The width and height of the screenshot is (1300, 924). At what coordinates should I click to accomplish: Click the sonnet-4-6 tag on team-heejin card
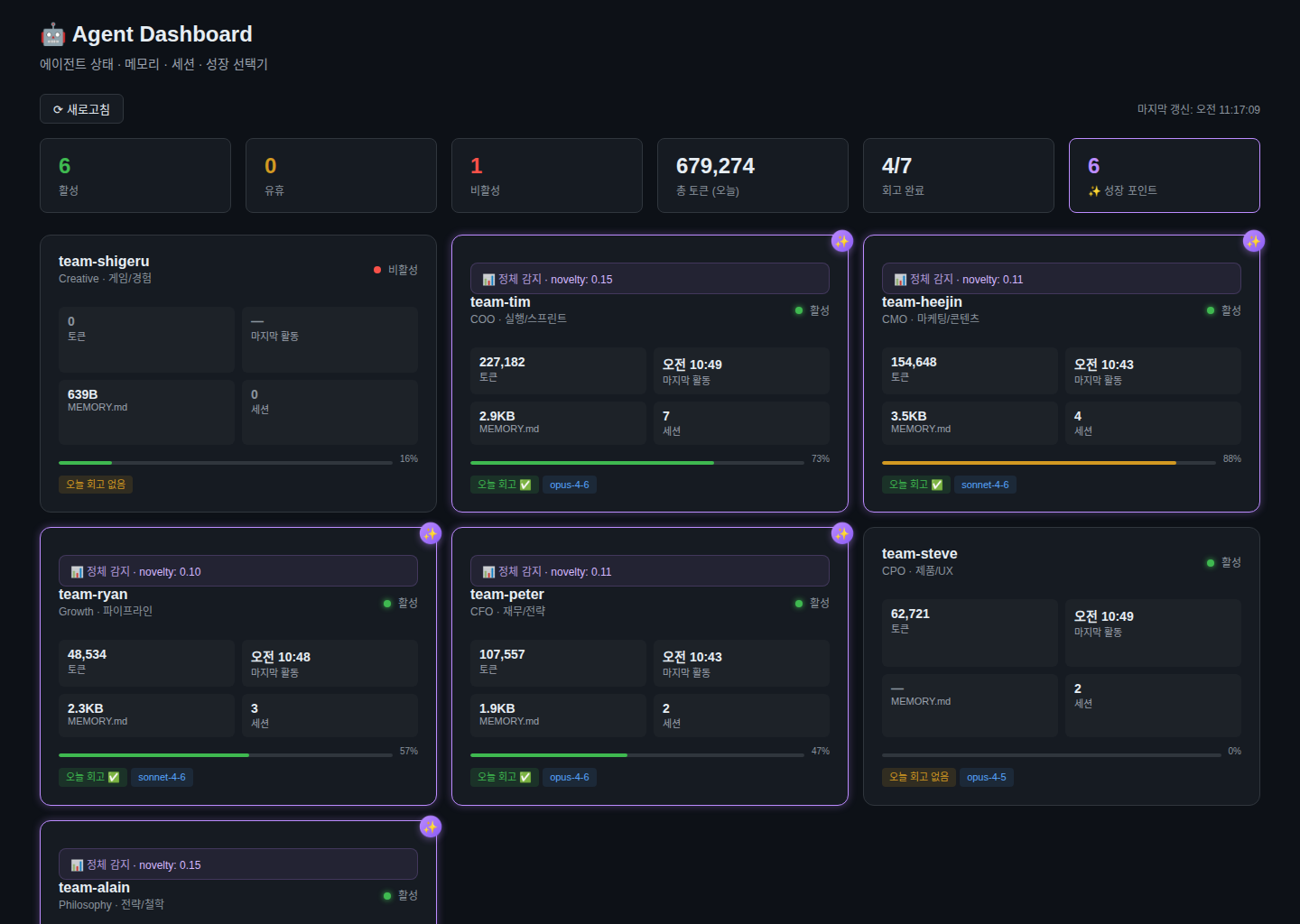(985, 485)
